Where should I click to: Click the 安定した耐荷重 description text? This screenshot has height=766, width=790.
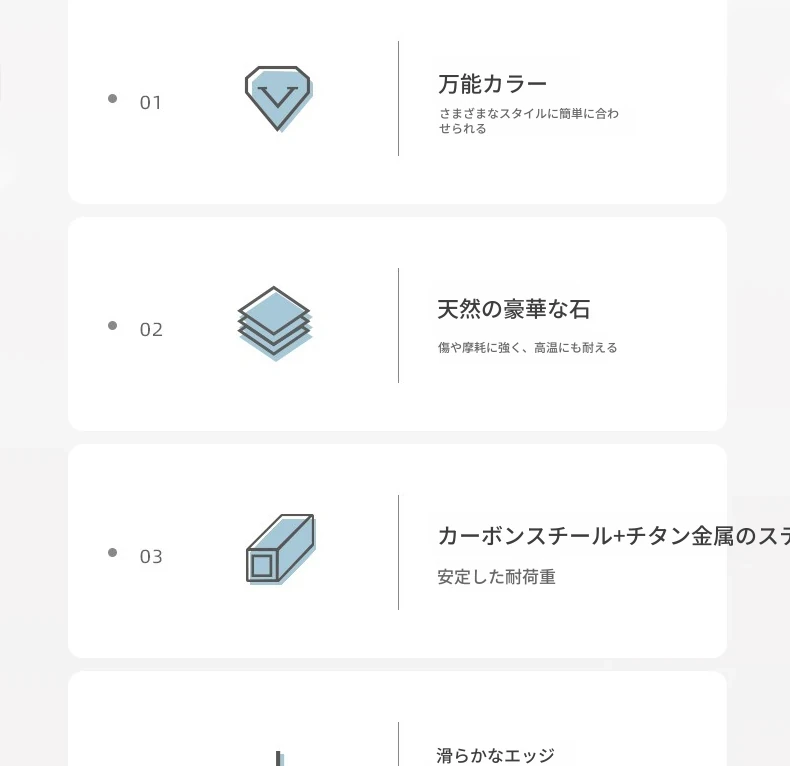pyautogui.click(x=496, y=577)
